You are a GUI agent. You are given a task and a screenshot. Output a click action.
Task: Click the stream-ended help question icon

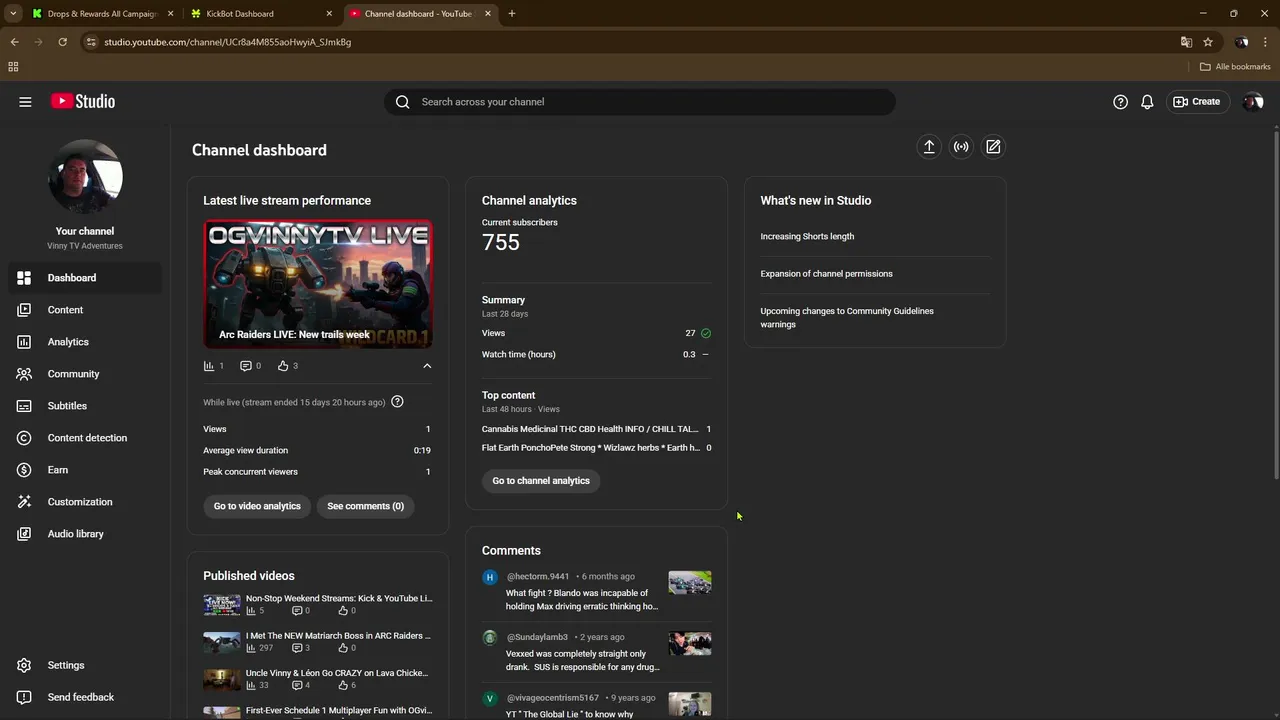(397, 402)
